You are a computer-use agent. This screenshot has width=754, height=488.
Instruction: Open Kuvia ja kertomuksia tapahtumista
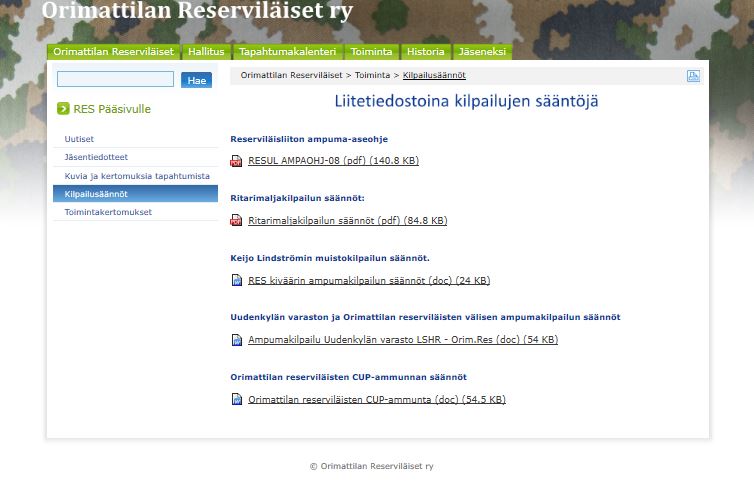coord(128,176)
